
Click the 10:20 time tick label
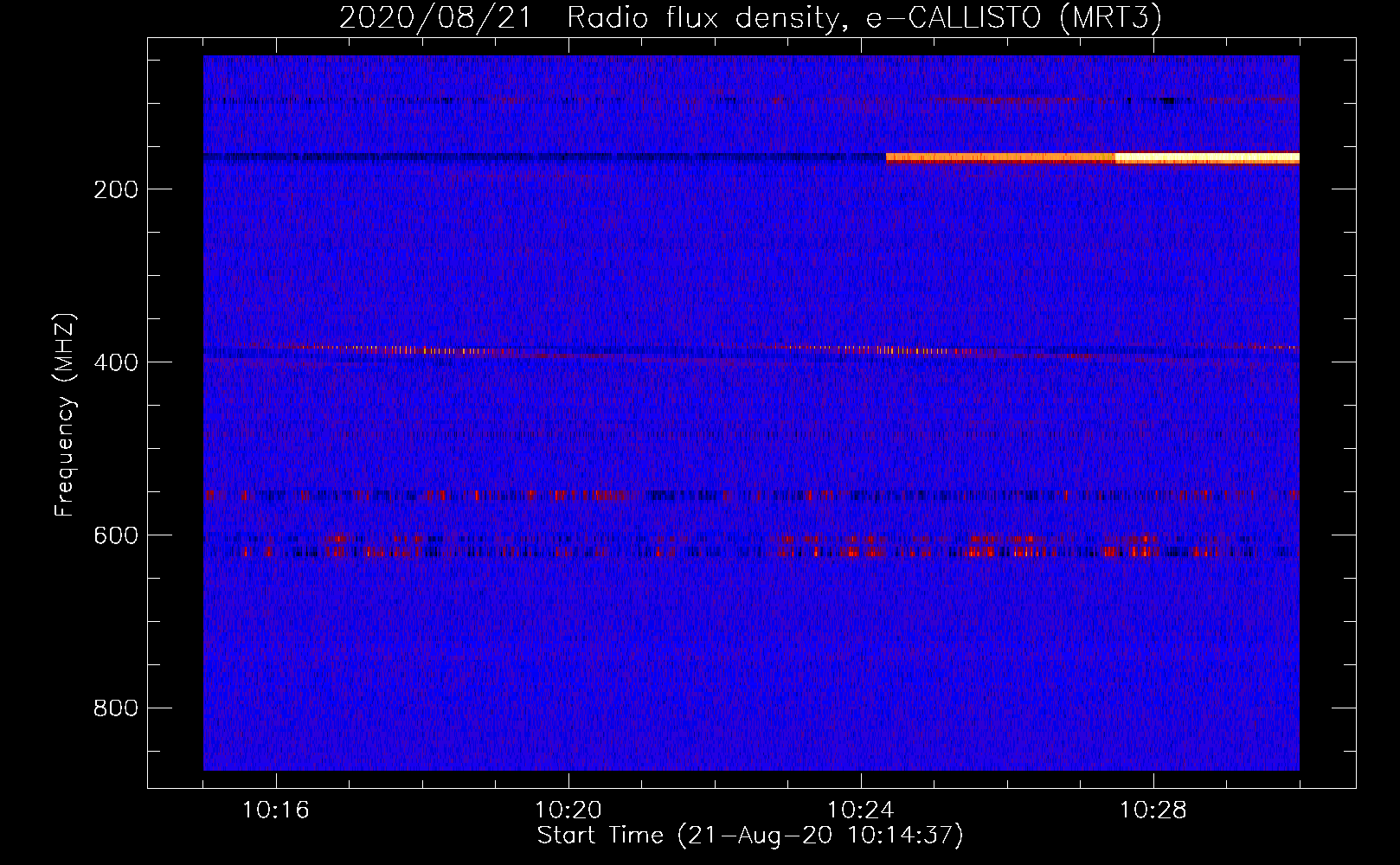[568, 811]
